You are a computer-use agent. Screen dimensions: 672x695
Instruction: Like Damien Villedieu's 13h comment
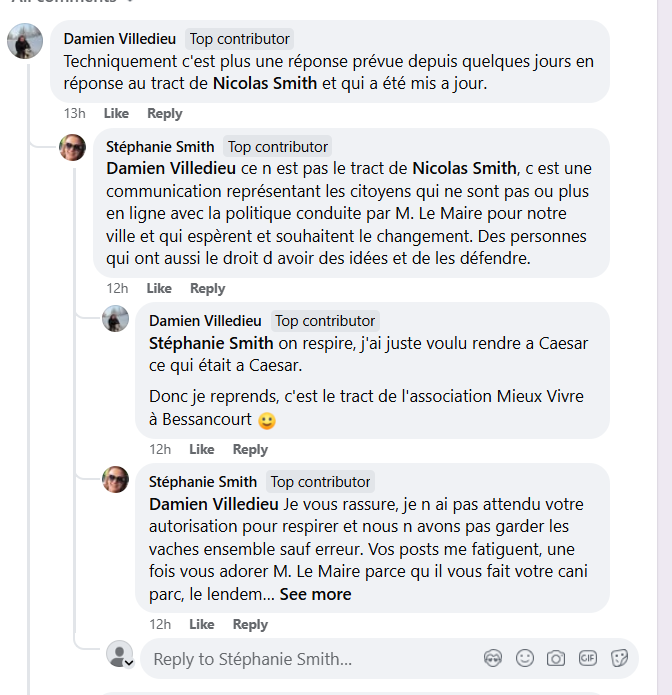(116, 113)
